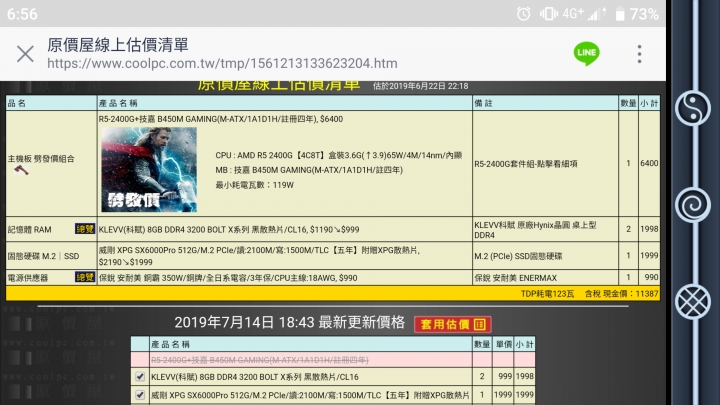Click subtotal 6400 in motherboard row
Viewport: 720px width, 405px height.
point(649,163)
